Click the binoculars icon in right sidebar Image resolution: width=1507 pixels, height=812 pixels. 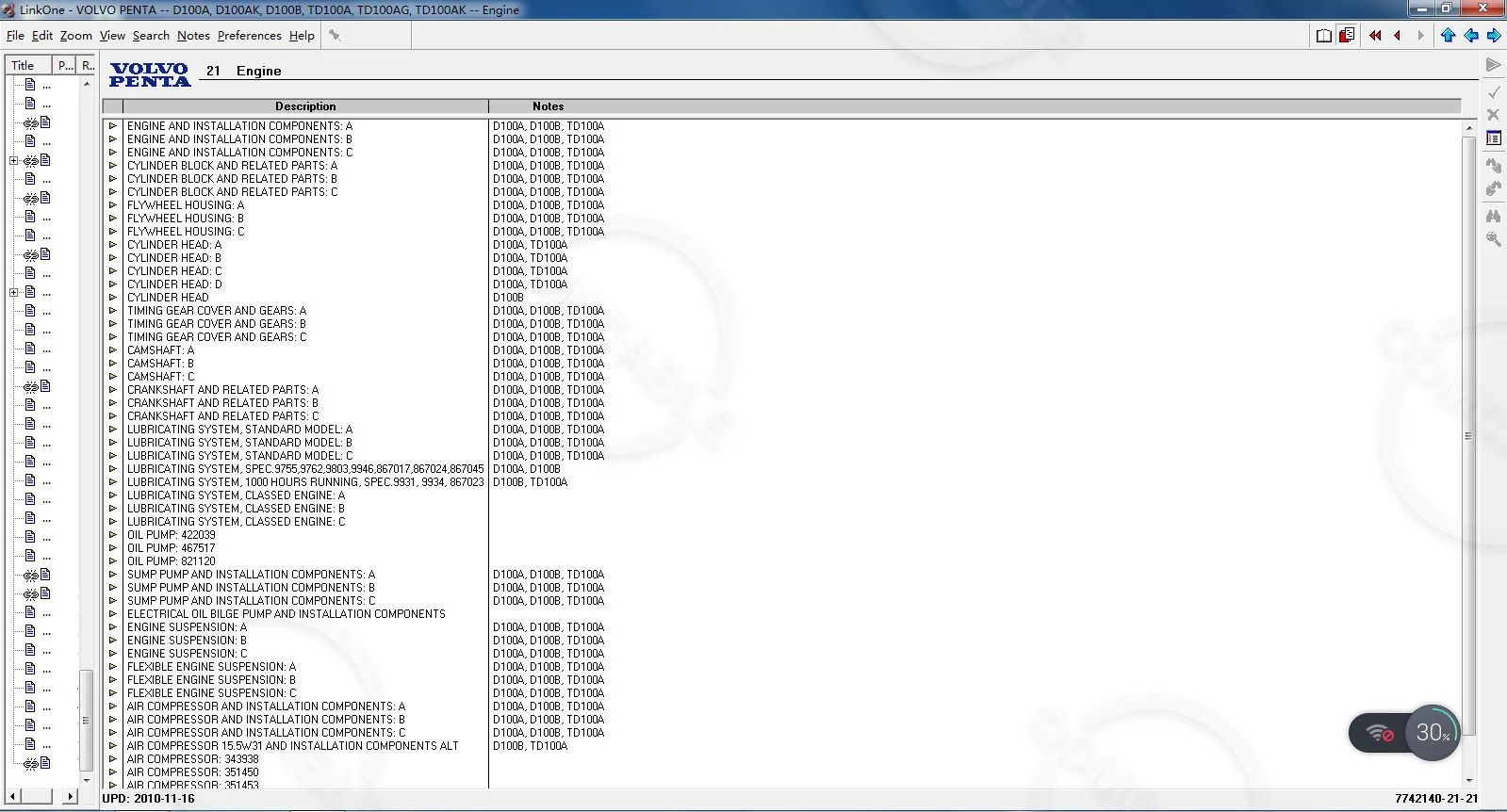coord(1494,216)
